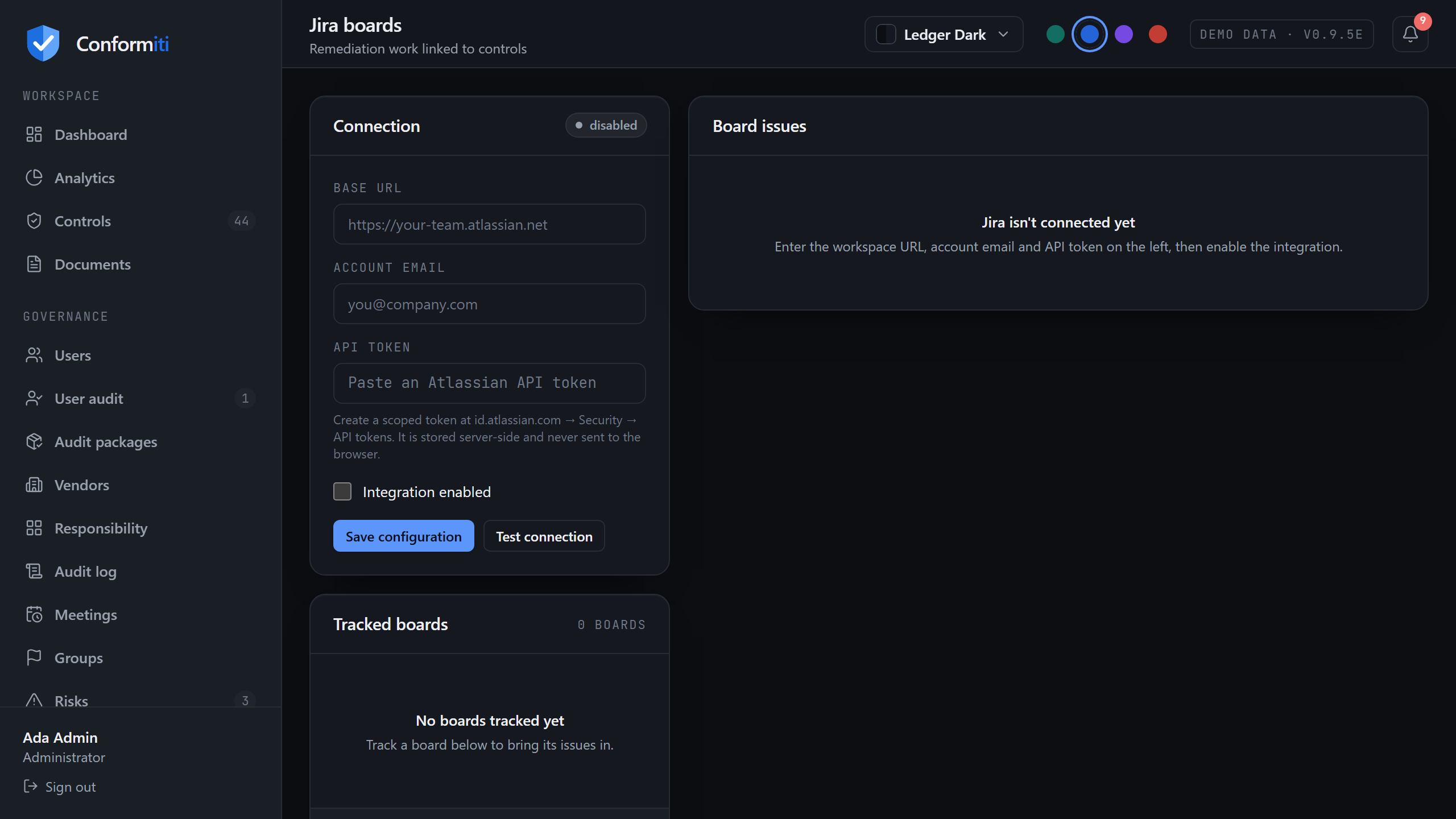
Task: Click the Controls 44 count badge
Action: point(241,221)
